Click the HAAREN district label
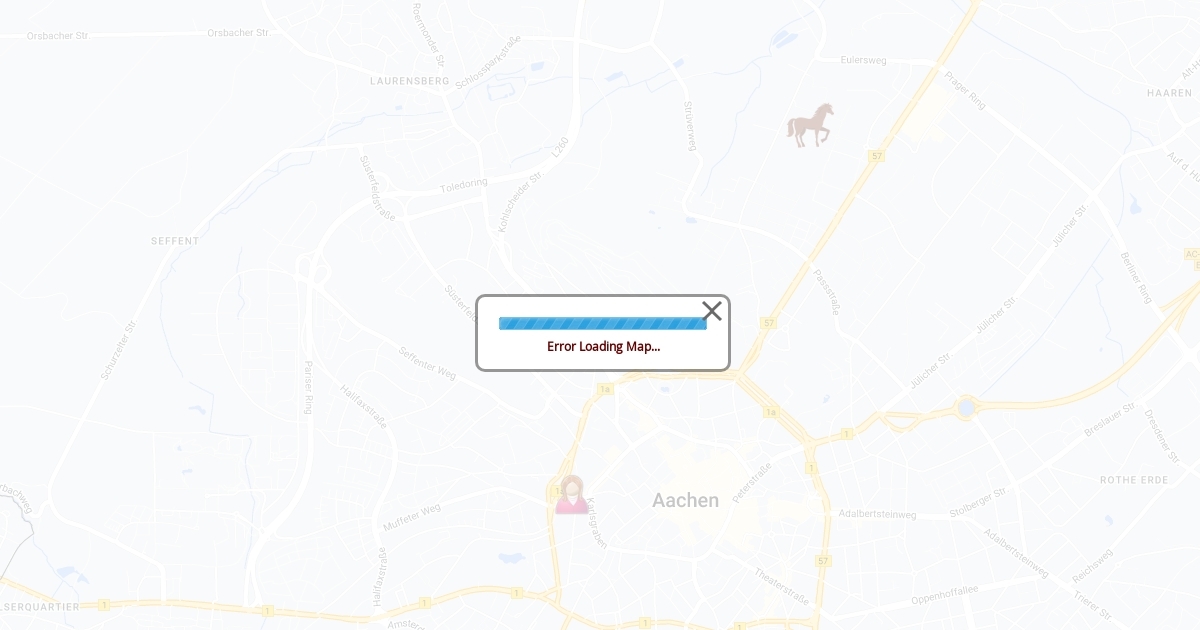 pyautogui.click(x=1169, y=92)
